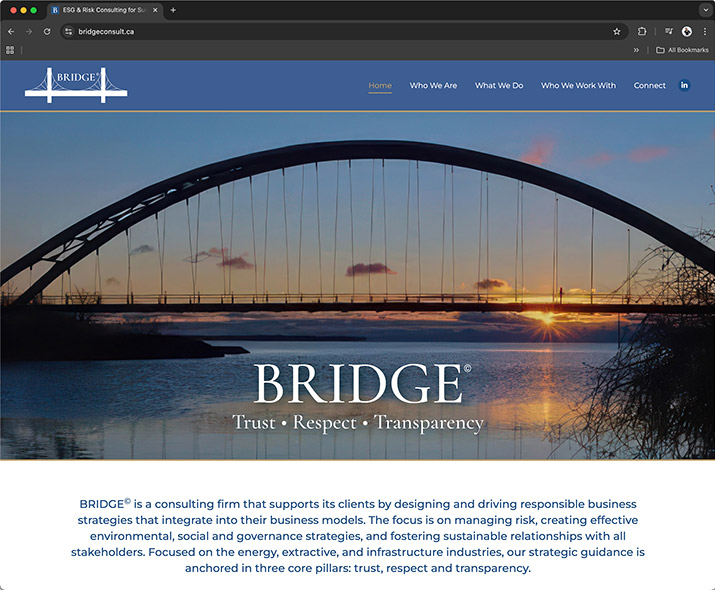Image resolution: width=715 pixels, height=590 pixels.
Task: Select the Connect link in navigation
Action: pos(649,85)
